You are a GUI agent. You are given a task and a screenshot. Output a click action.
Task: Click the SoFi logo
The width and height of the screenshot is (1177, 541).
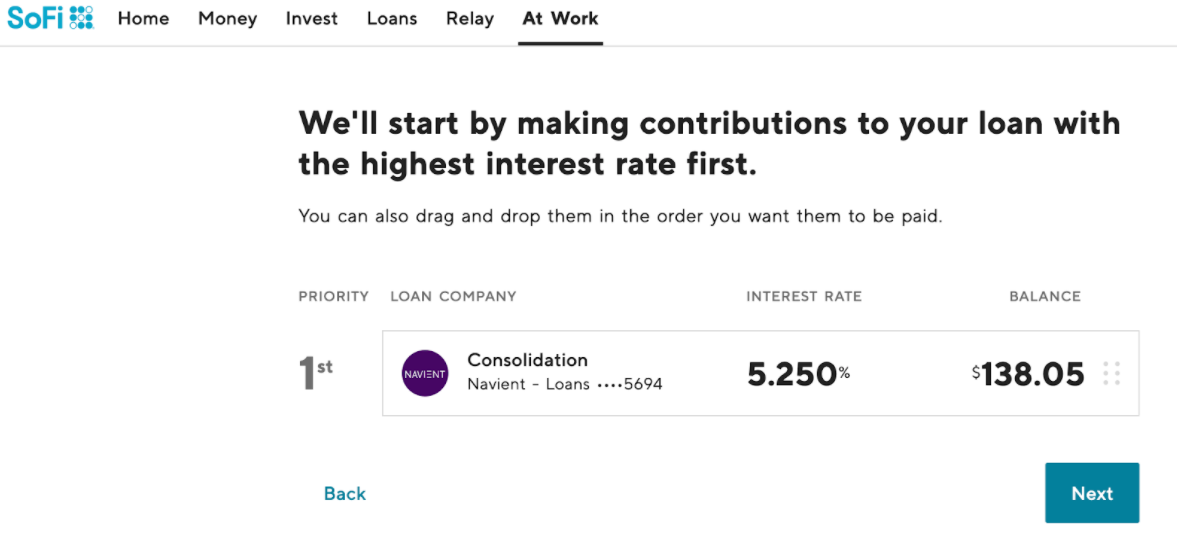click(x=50, y=18)
